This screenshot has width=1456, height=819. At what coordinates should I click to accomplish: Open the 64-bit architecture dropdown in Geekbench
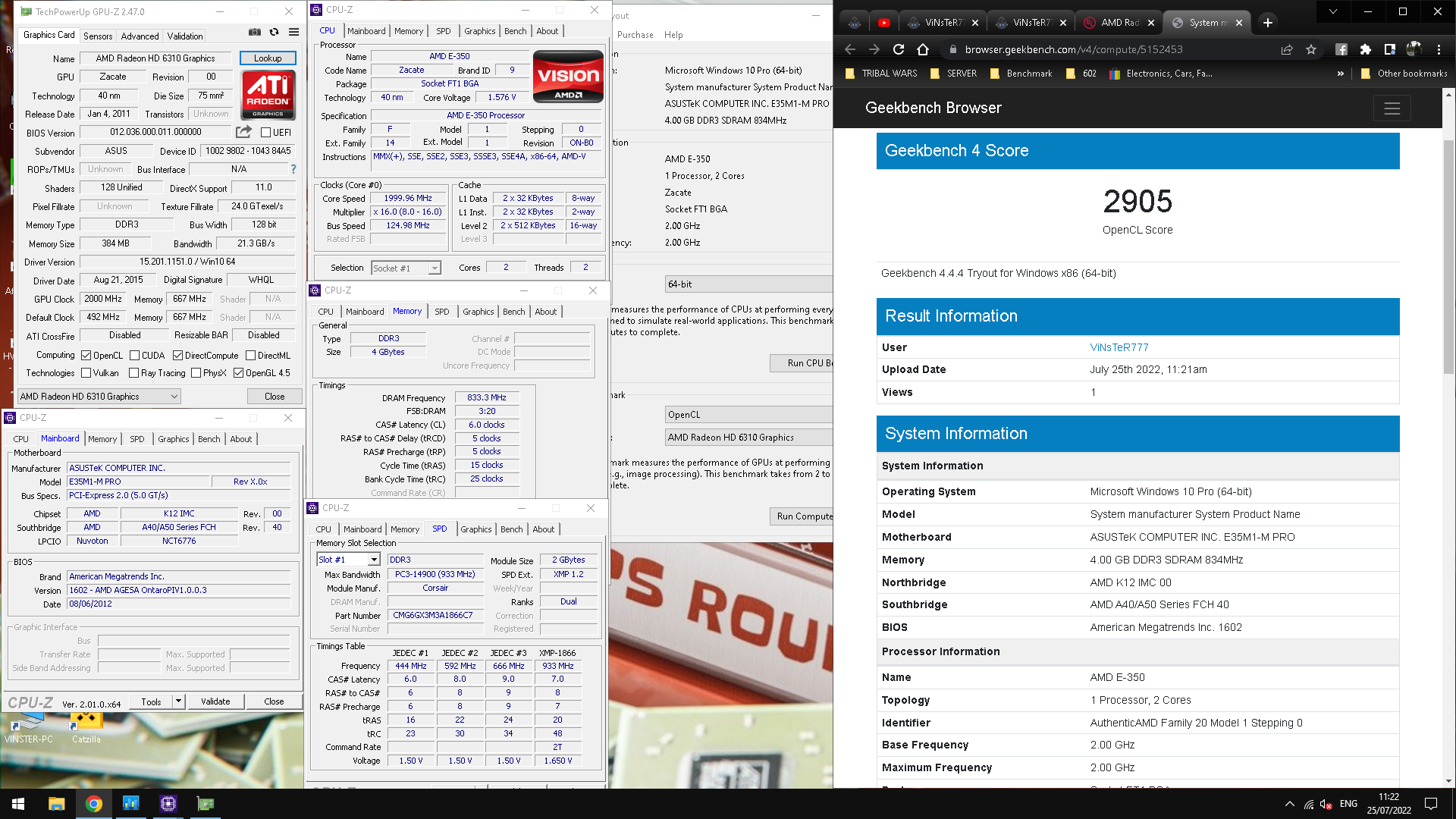[748, 284]
